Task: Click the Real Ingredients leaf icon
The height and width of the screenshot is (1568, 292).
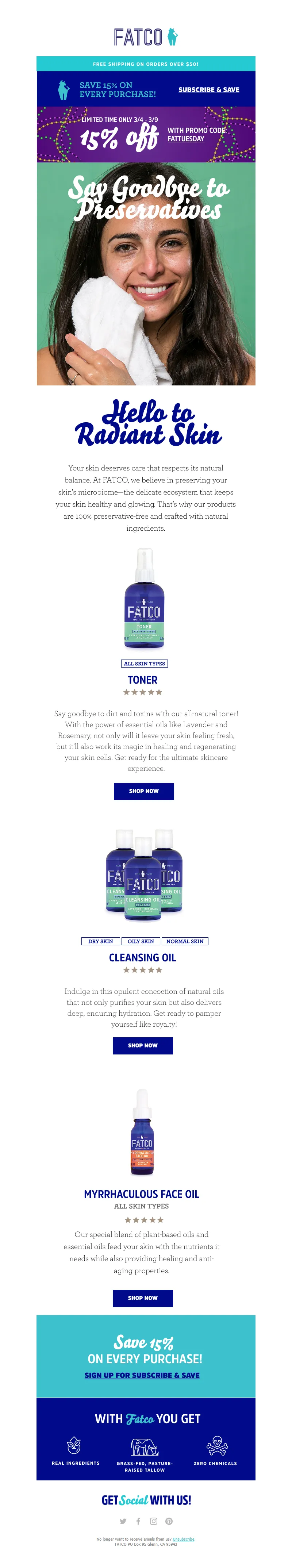Action: click(74, 1445)
